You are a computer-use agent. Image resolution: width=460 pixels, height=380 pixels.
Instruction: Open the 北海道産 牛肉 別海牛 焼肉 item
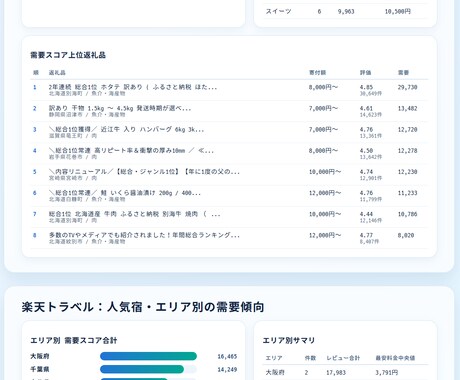[x=134, y=214]
